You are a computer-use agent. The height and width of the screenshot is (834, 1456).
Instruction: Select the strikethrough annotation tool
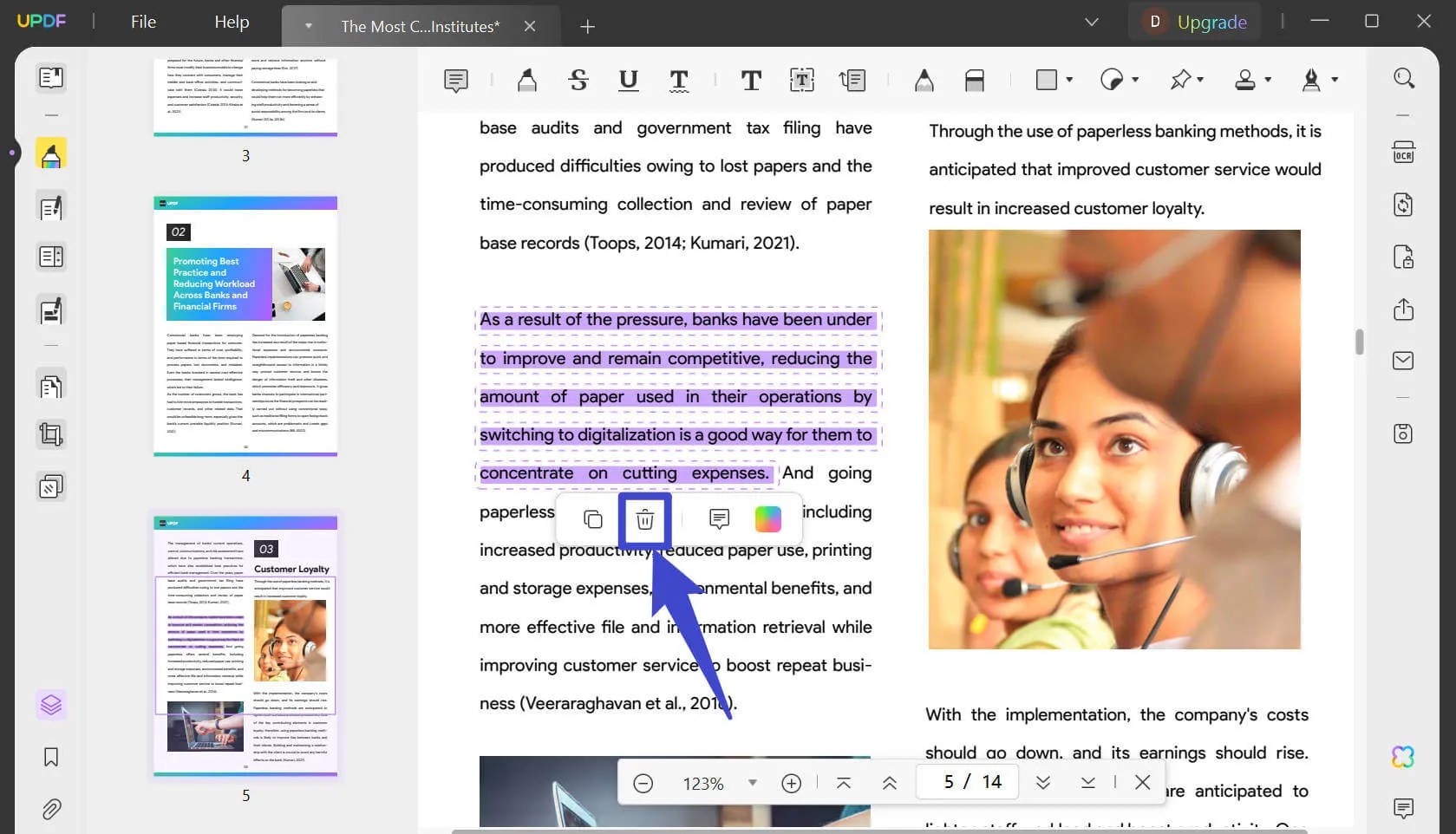click(x=578, y=80)
